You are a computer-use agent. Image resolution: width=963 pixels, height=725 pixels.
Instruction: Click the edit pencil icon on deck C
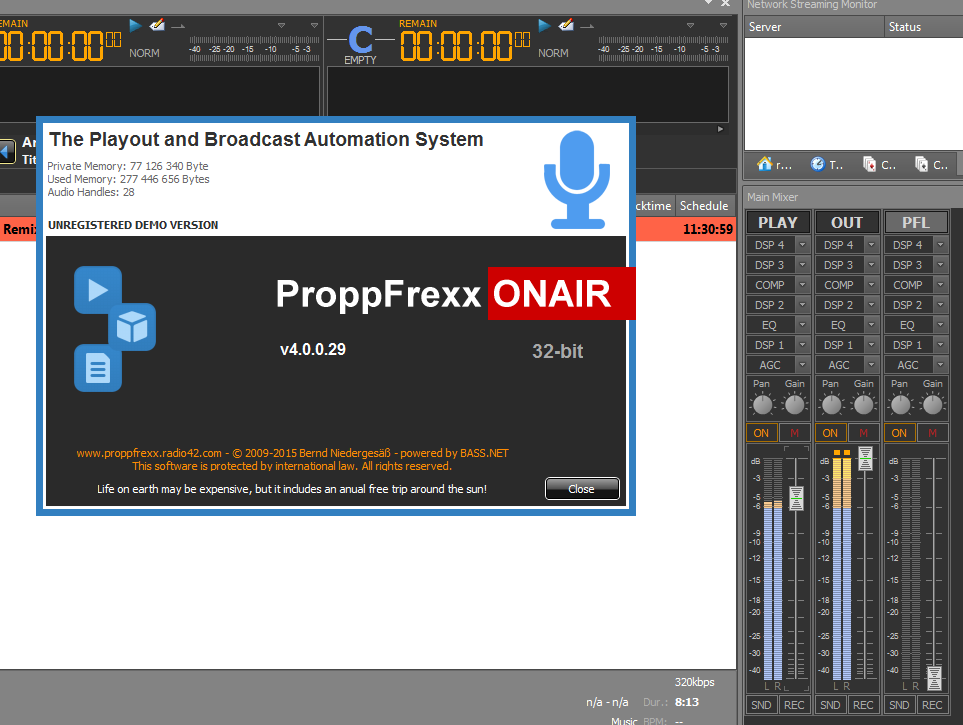pyautogui.click(x=566, y=25)
